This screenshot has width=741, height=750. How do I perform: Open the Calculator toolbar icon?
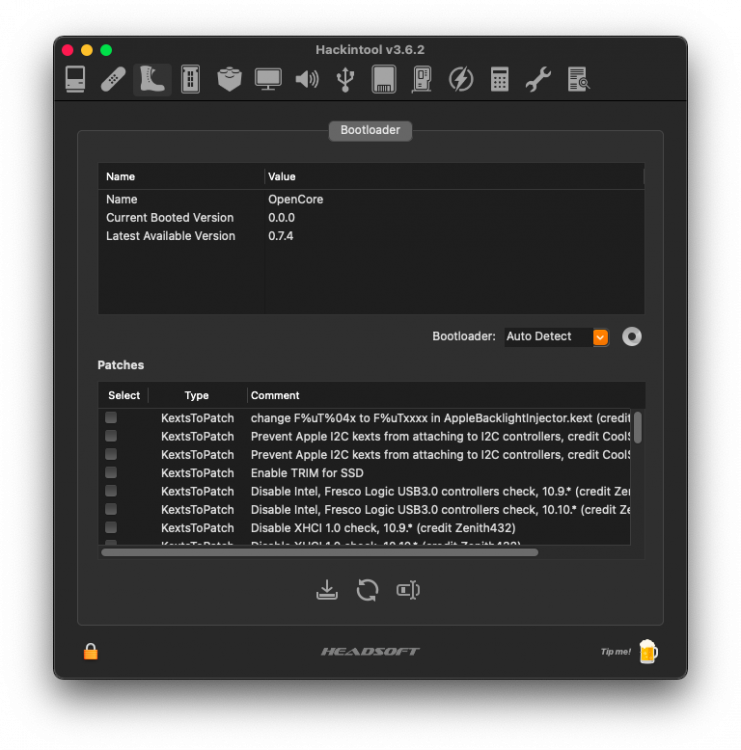click(499, 79)
